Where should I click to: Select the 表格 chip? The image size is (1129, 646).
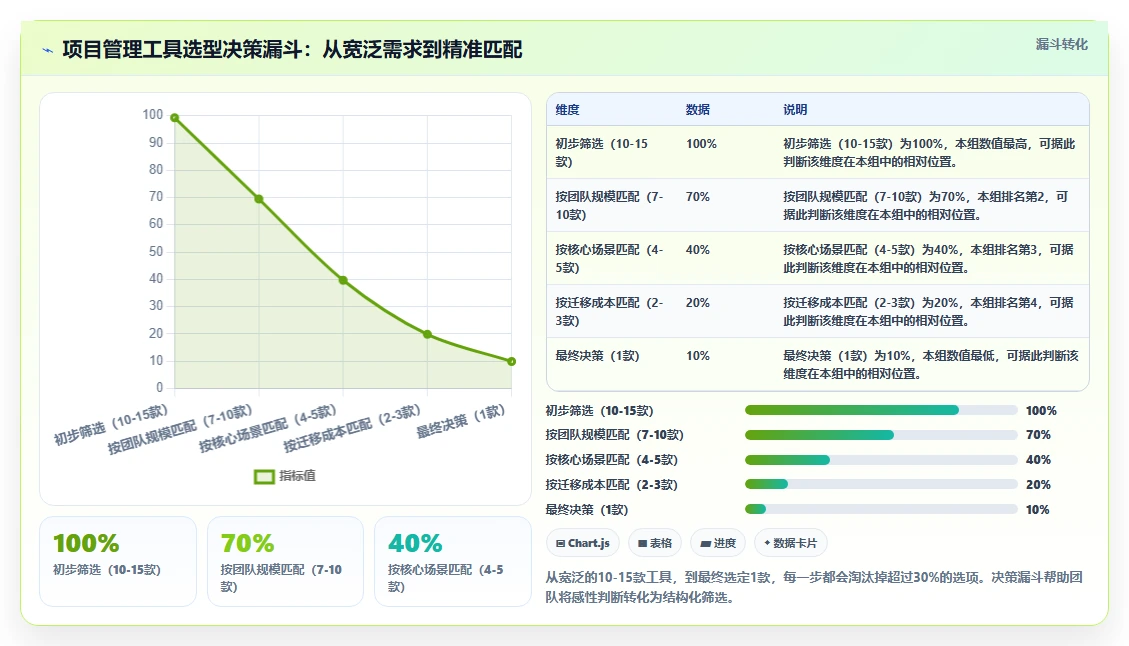[655, 543]
